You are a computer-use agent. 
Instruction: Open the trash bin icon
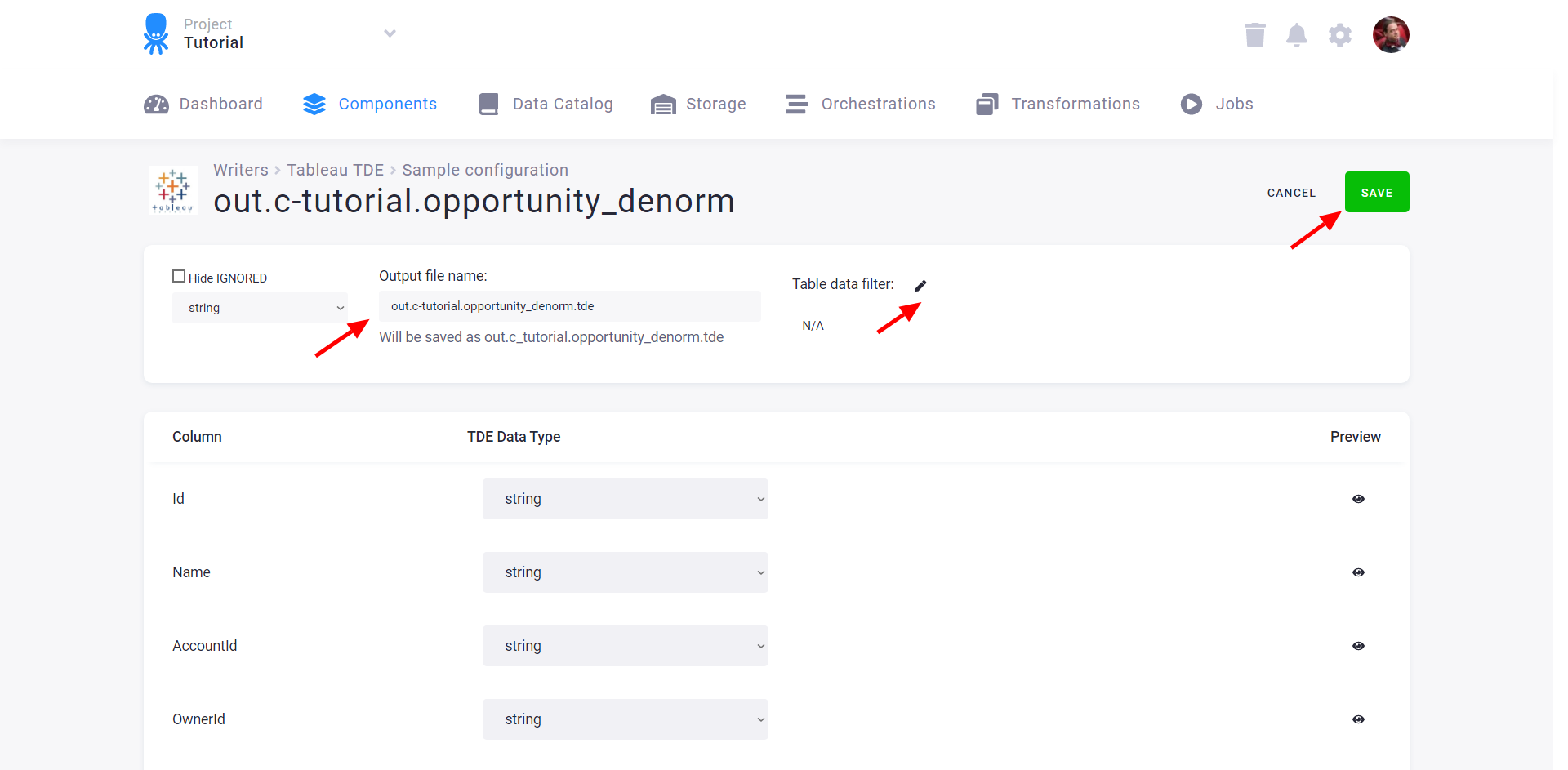point(1254,35)
